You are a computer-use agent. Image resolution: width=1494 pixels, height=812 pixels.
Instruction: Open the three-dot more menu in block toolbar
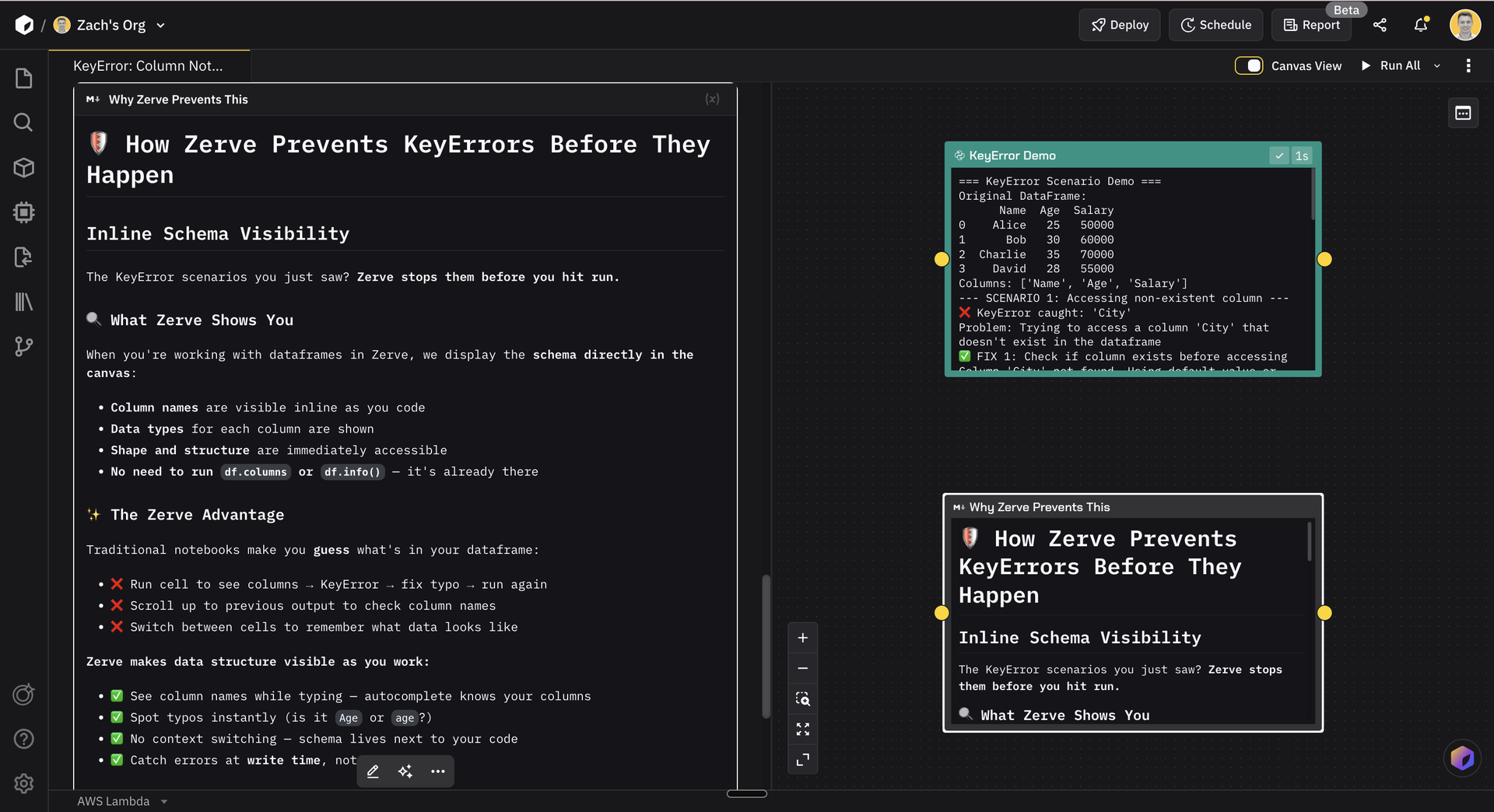pos(438,772)
